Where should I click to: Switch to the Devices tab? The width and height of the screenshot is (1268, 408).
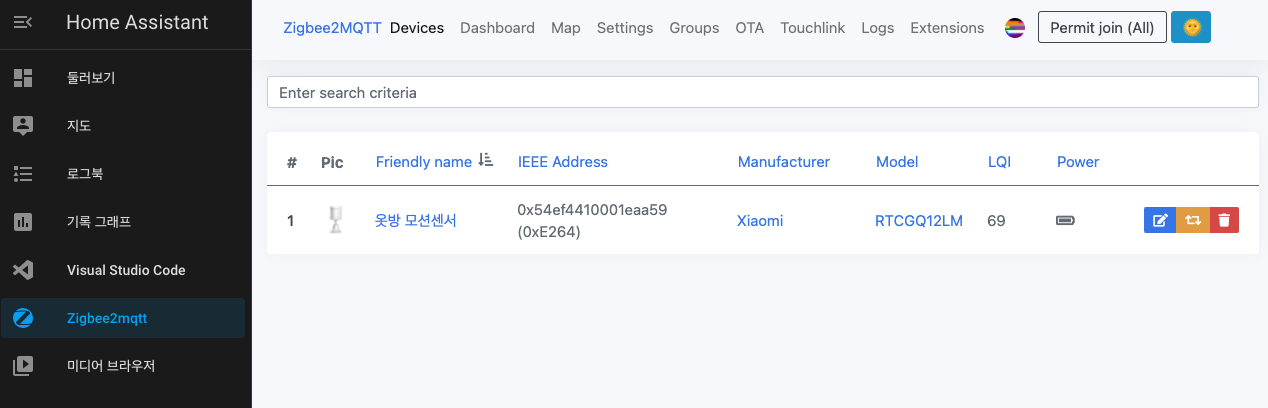click(x=417, y=28)
